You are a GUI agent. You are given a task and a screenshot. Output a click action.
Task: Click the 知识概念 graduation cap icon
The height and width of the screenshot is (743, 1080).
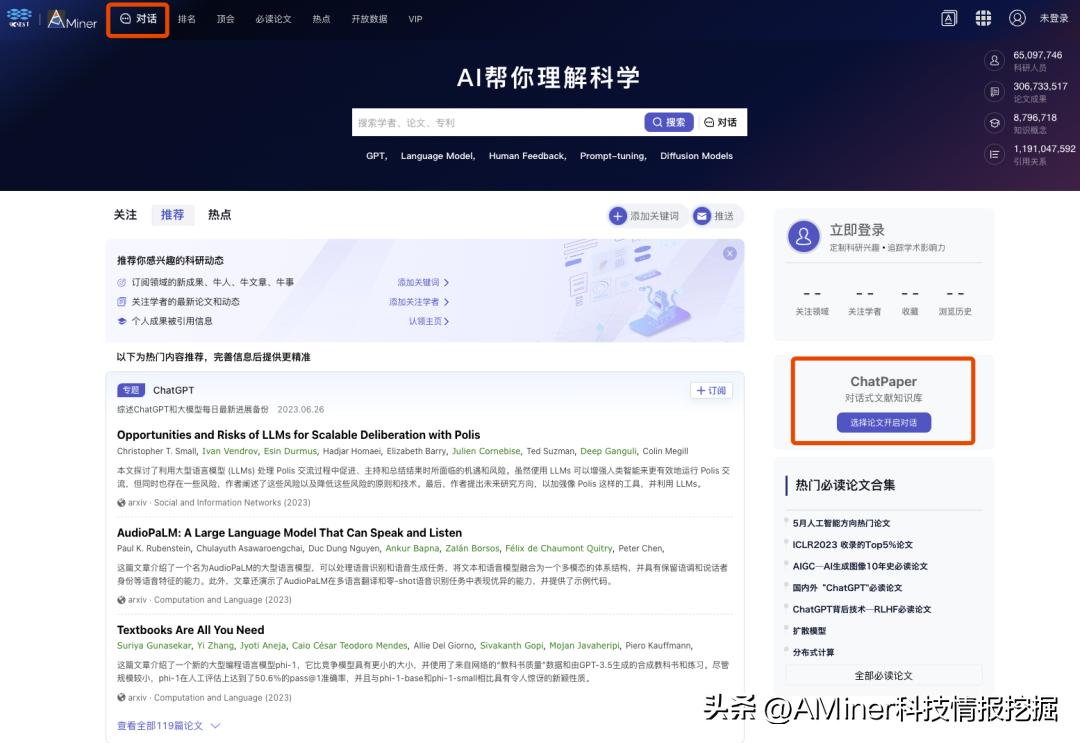click(993, 123)
